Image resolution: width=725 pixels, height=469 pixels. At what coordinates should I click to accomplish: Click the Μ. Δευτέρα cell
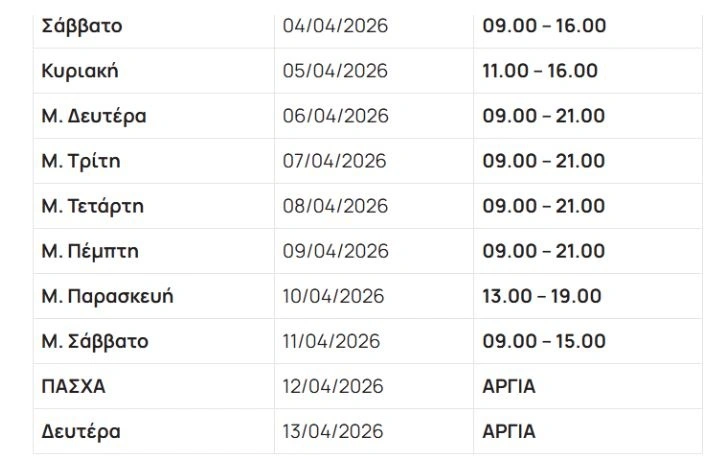coord(94,116)
